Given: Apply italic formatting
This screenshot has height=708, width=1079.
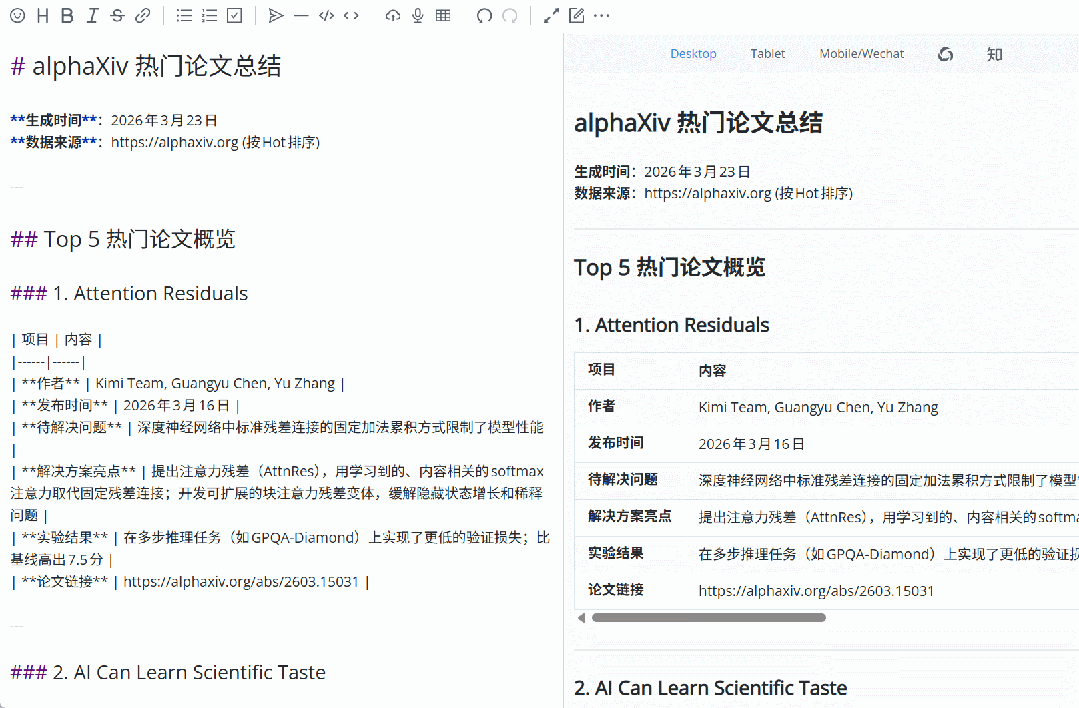Looking at the screenshot, I should [x=92, y=15].
